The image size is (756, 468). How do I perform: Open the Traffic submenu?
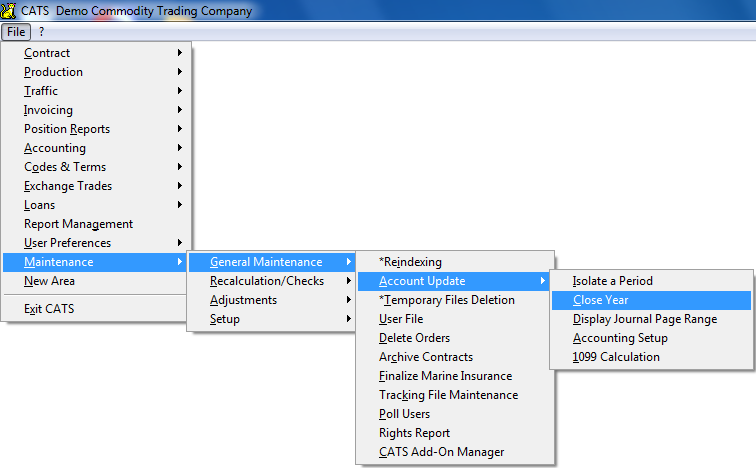pos(94,91)
